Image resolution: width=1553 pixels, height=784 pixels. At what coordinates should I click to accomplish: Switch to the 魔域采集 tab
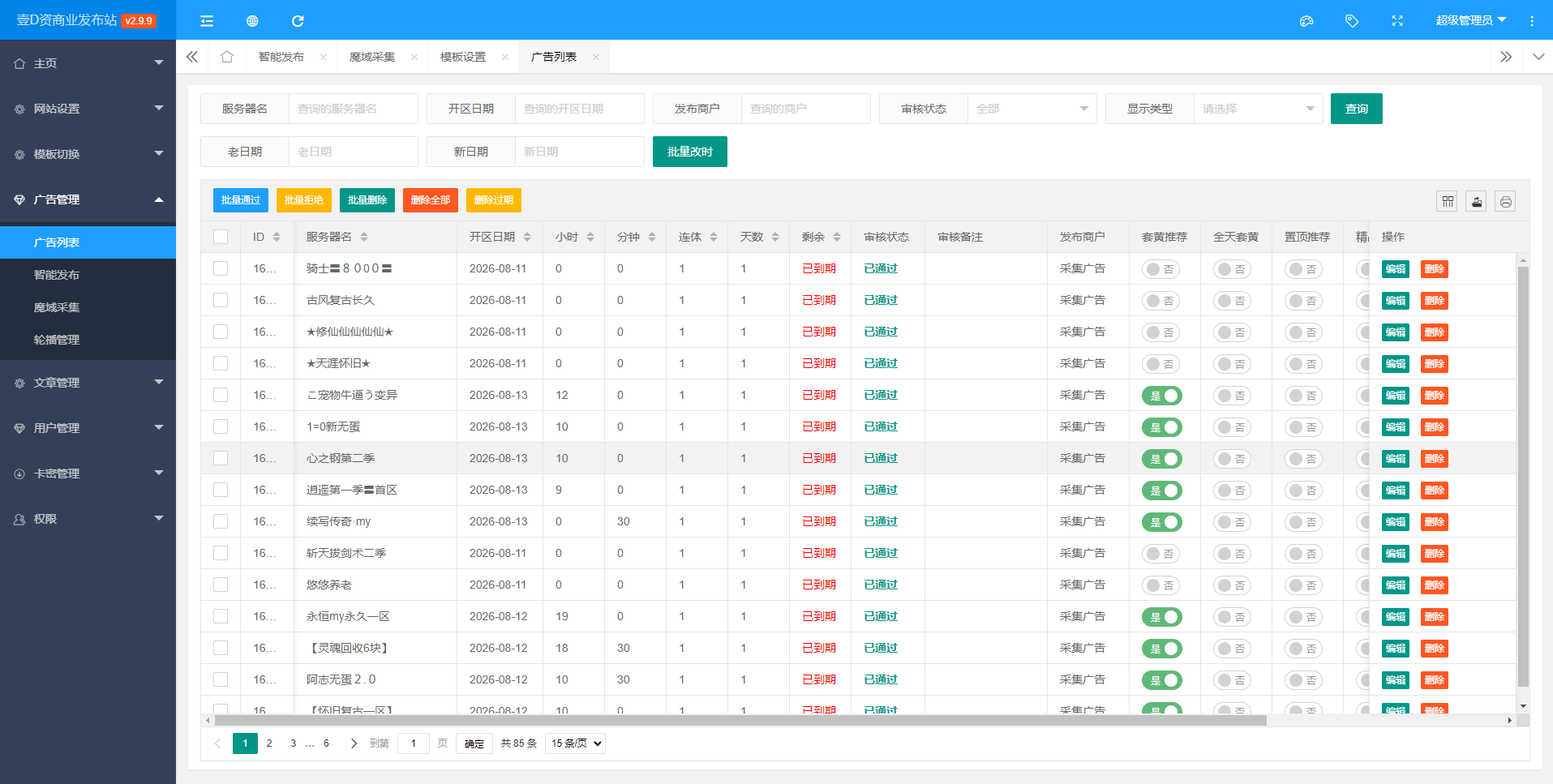[x=372, y=57]
